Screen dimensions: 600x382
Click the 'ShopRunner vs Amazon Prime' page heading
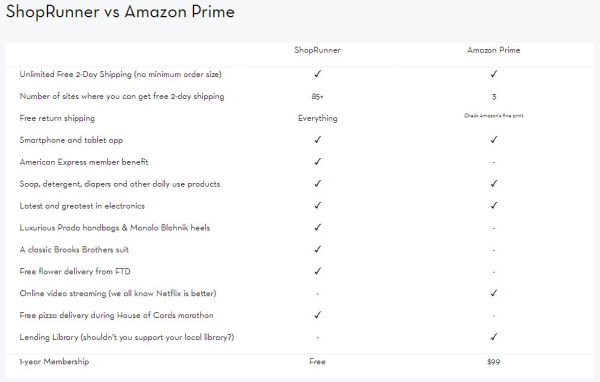[120, 11]
